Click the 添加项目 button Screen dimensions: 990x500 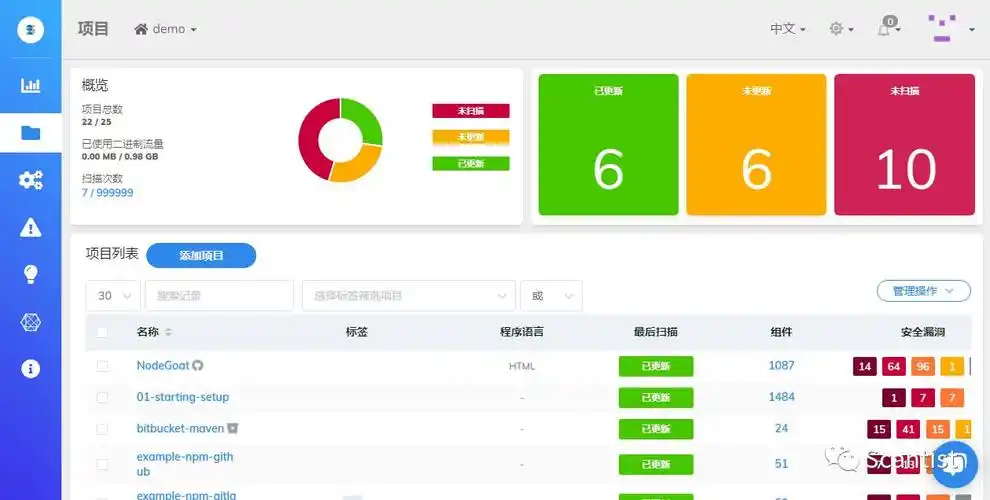[x=201, y=256]
